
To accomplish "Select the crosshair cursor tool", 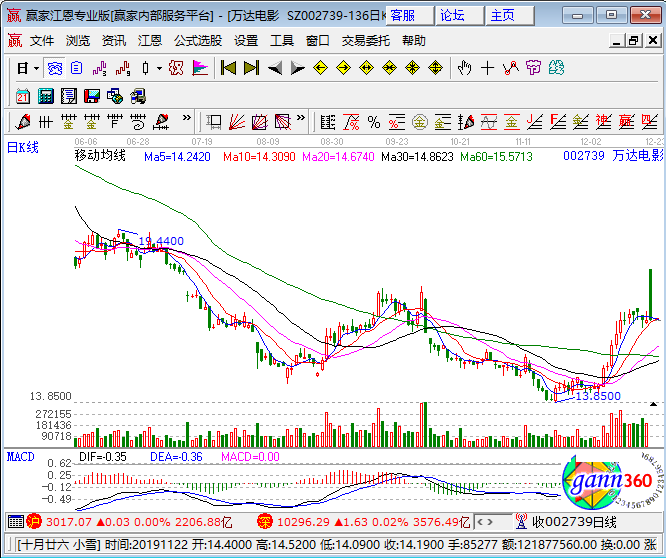I will pos(488,68).
